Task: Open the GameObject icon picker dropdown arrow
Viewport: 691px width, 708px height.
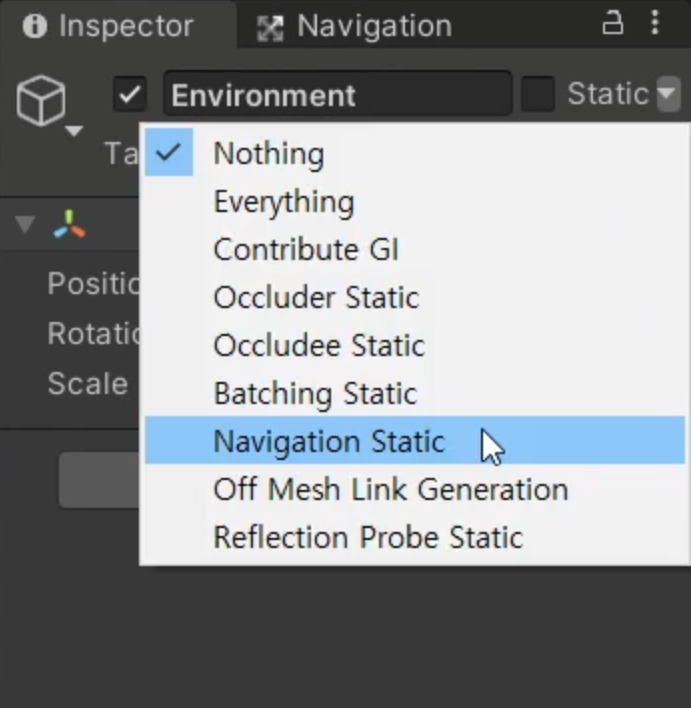Action: pos(73,131)
